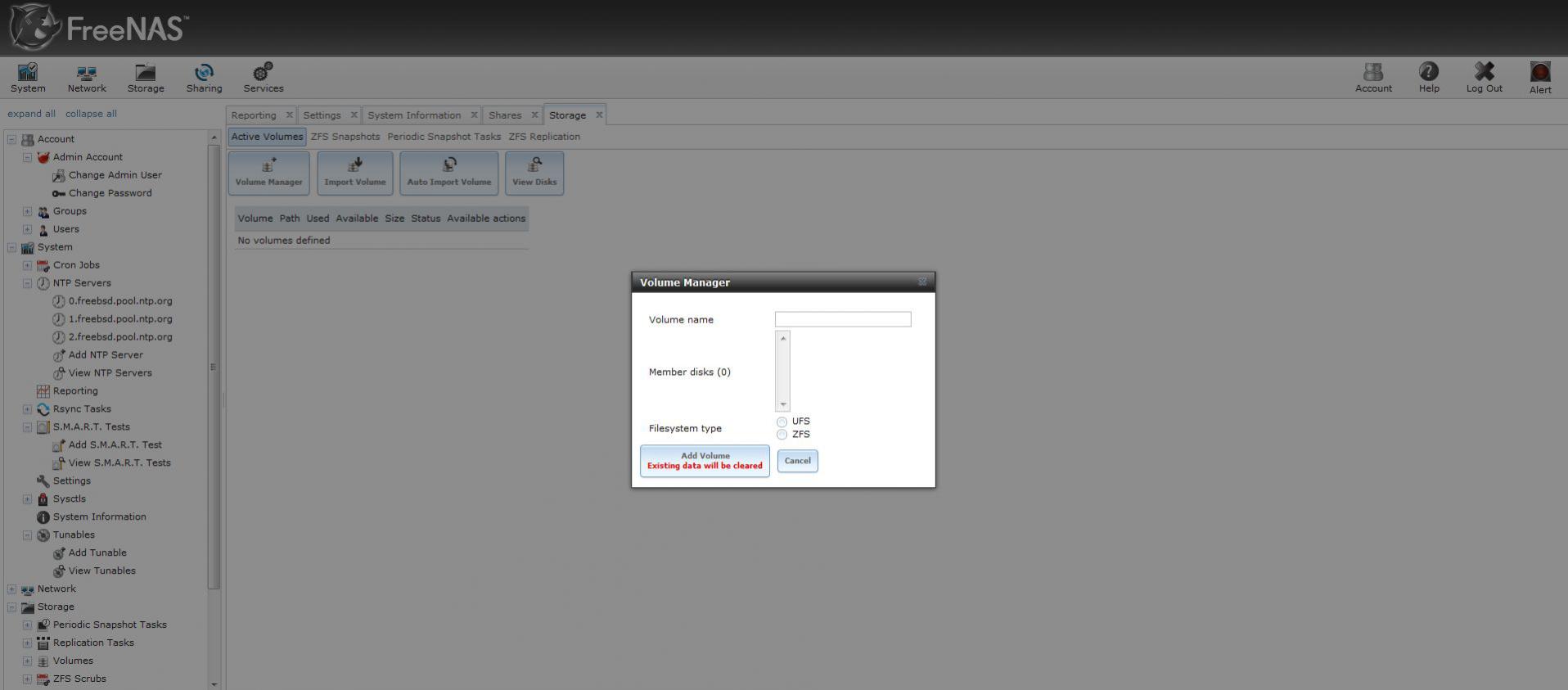Close the Volume Manager dialog
The height and width of the screenshot is (690, 1568).
(922, 282)
